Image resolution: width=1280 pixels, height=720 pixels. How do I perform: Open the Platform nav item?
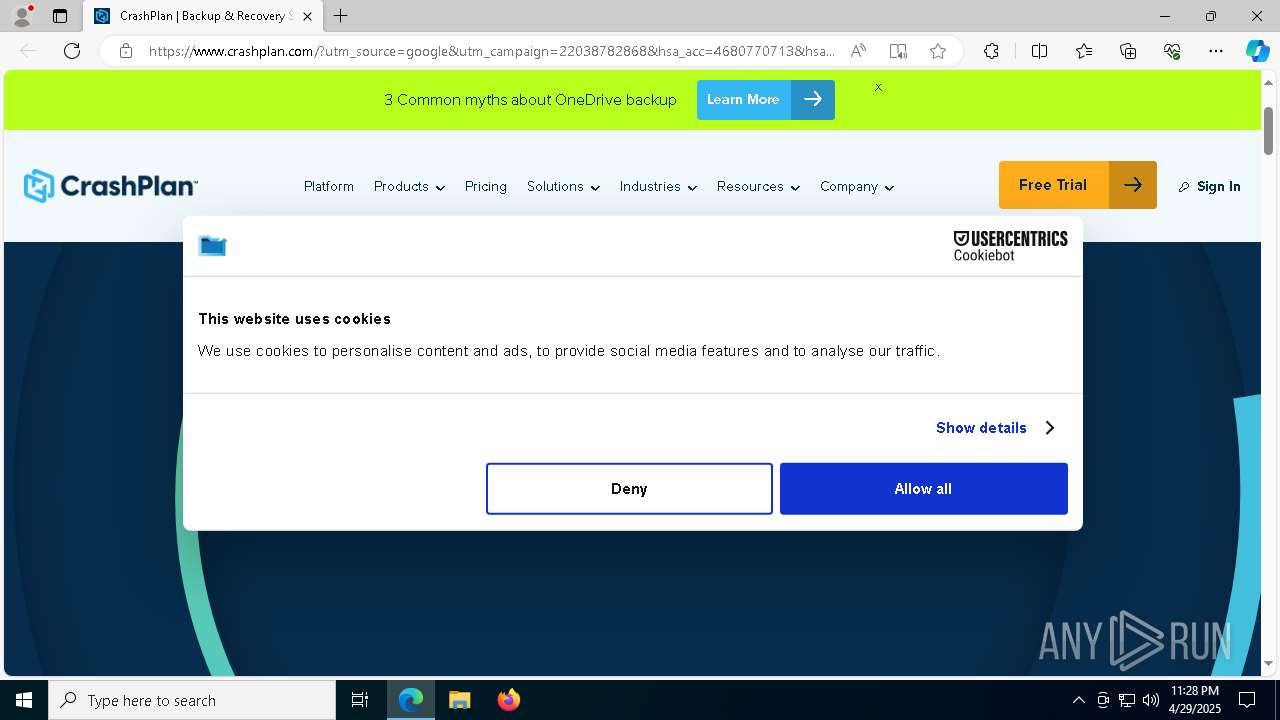(x=329, y=186)
